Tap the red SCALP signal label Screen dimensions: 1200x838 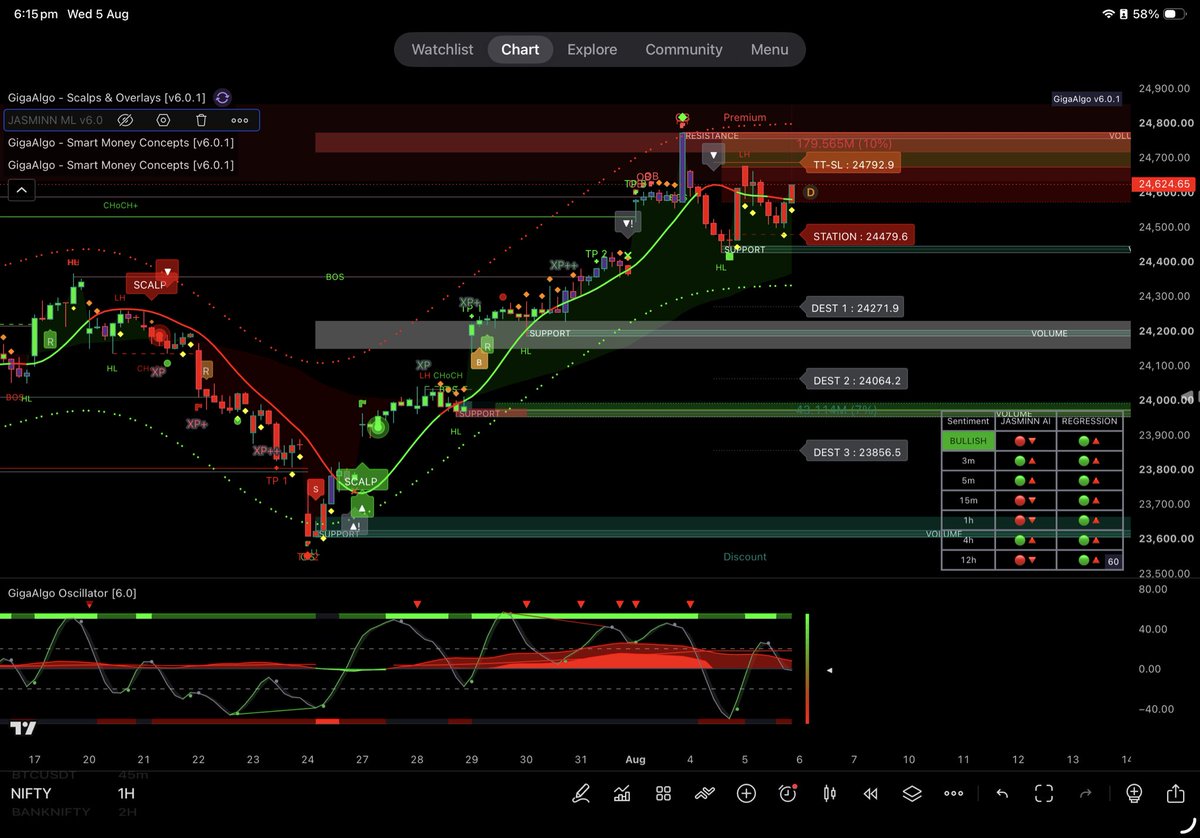[150, 285]
